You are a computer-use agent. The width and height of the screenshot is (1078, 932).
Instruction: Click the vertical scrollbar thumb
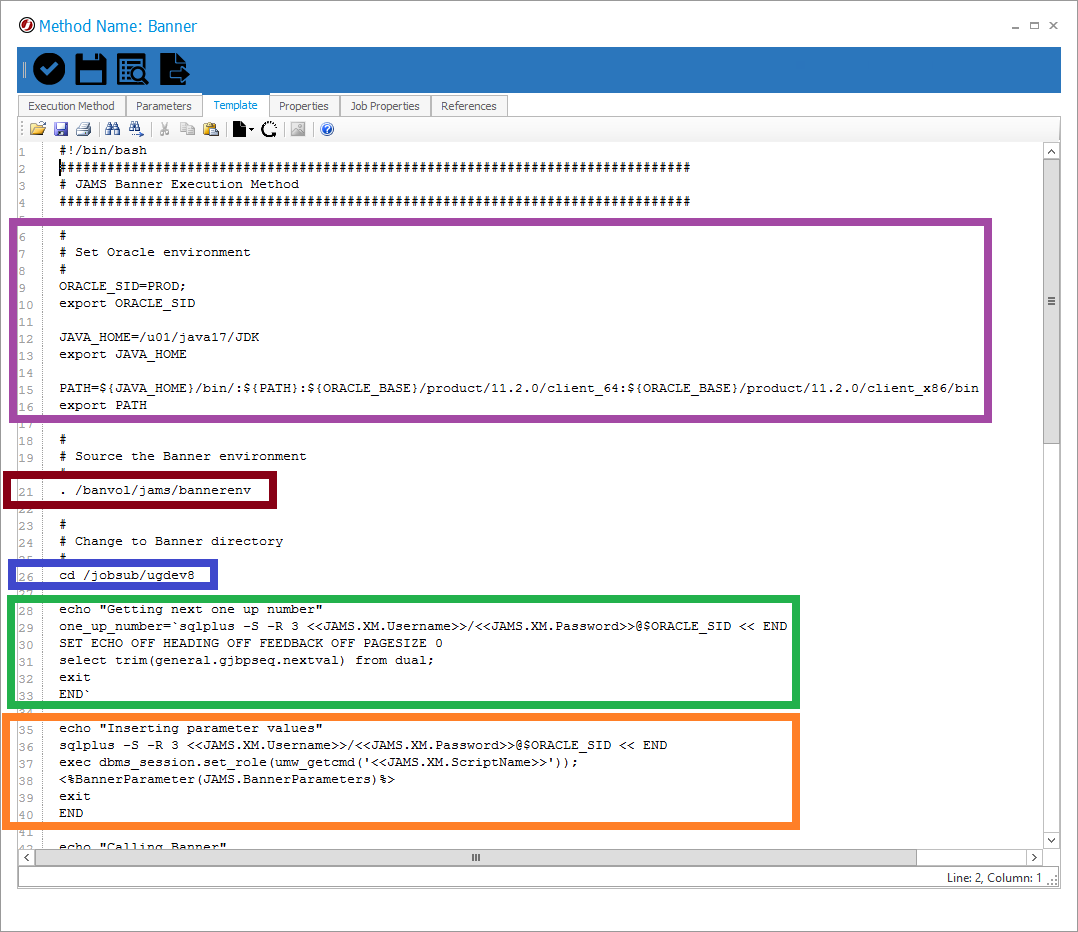click(1051, 301)
